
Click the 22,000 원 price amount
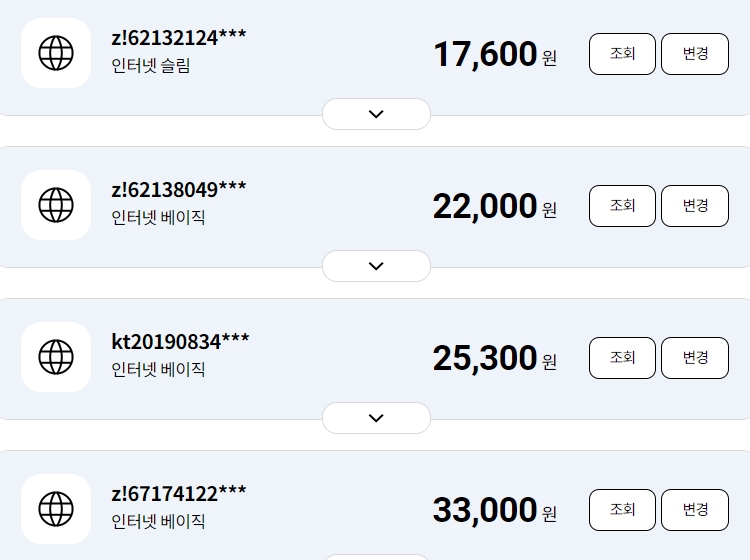coord(494,206)
